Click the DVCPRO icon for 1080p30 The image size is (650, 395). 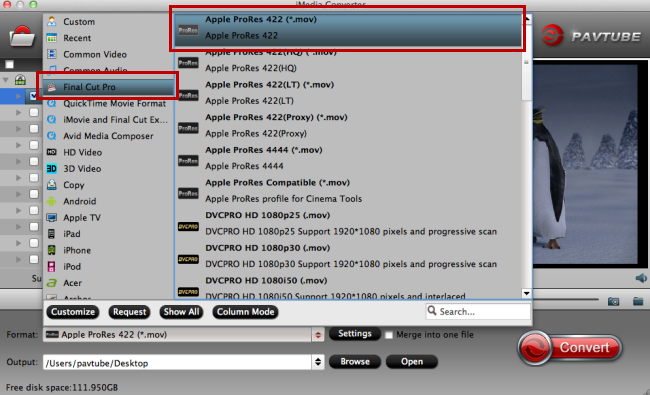click(188, 259)
